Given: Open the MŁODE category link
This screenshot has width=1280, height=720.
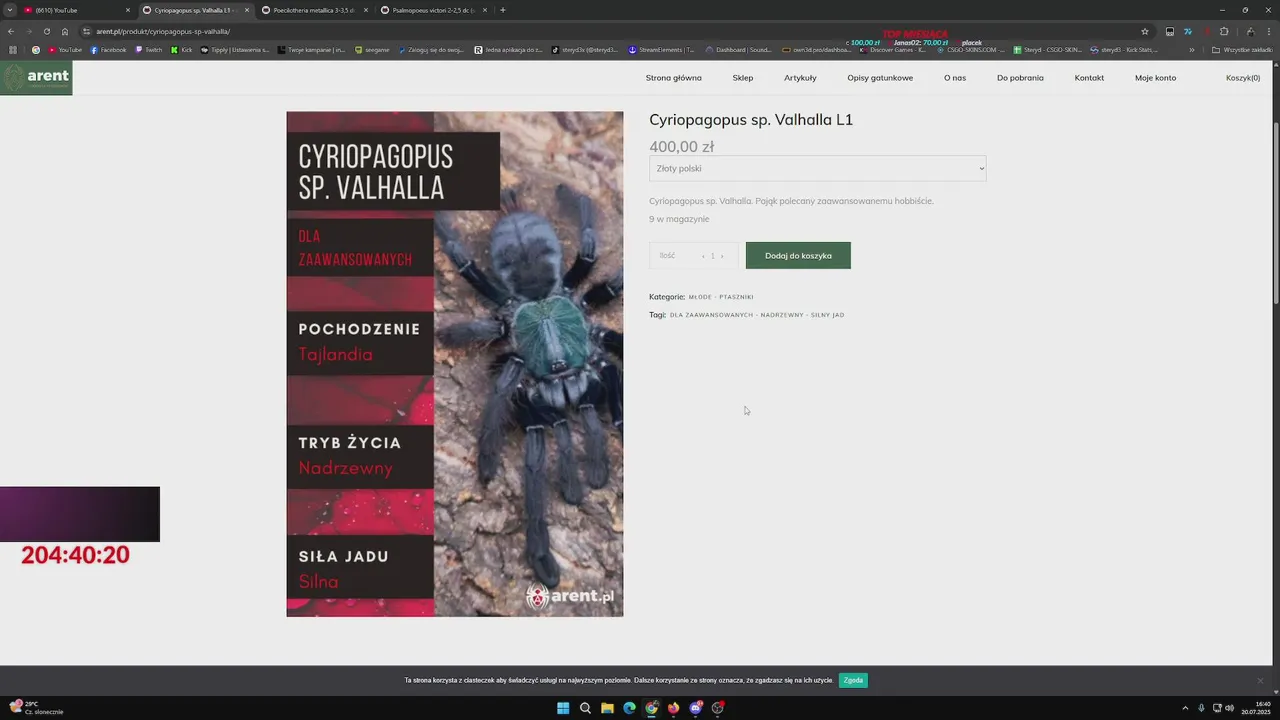Looking at the screenshot, I should click(700, 297).
